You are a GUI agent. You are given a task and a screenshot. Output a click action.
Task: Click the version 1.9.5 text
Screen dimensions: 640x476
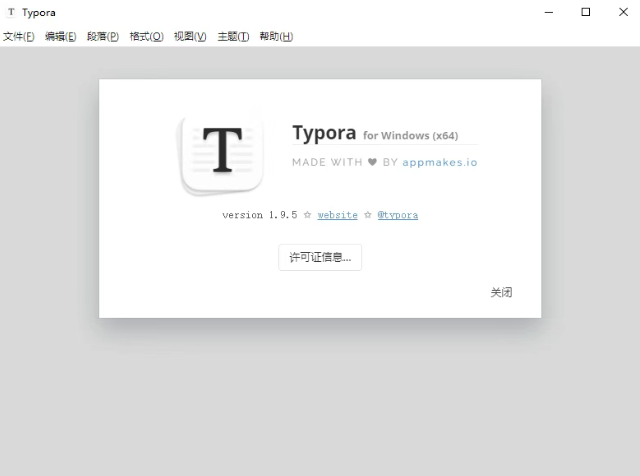point(260,215)
